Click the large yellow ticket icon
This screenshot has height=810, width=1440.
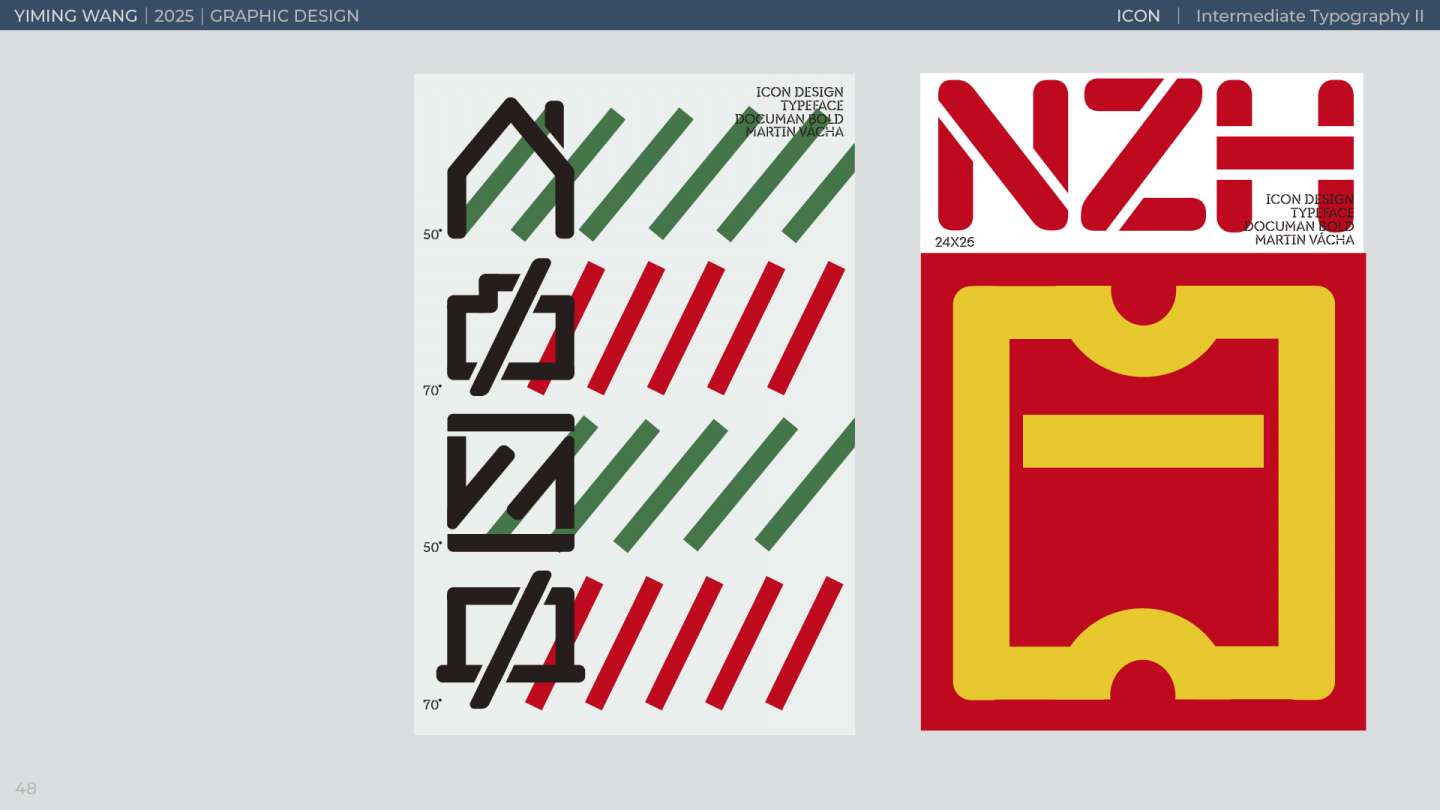pos(1143,492)
